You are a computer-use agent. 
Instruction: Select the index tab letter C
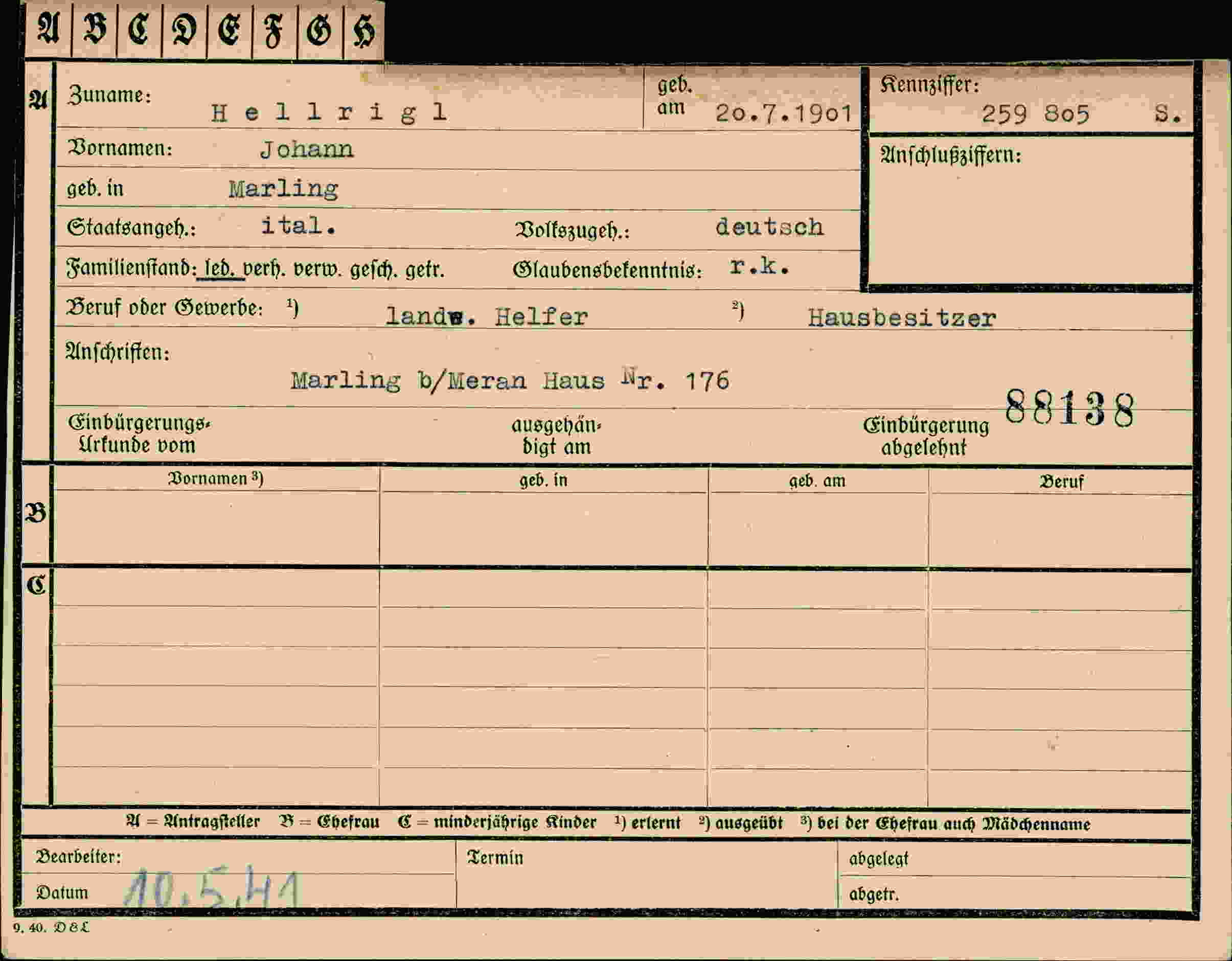point(139,29)
